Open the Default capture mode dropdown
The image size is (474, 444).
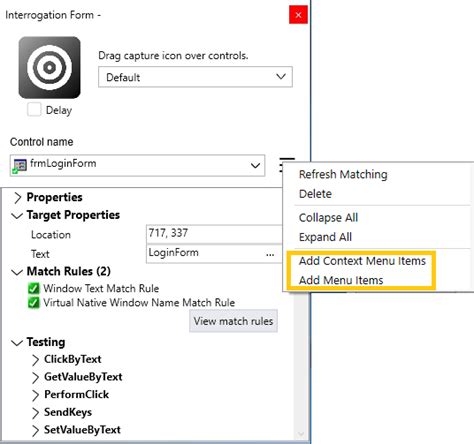195,77
